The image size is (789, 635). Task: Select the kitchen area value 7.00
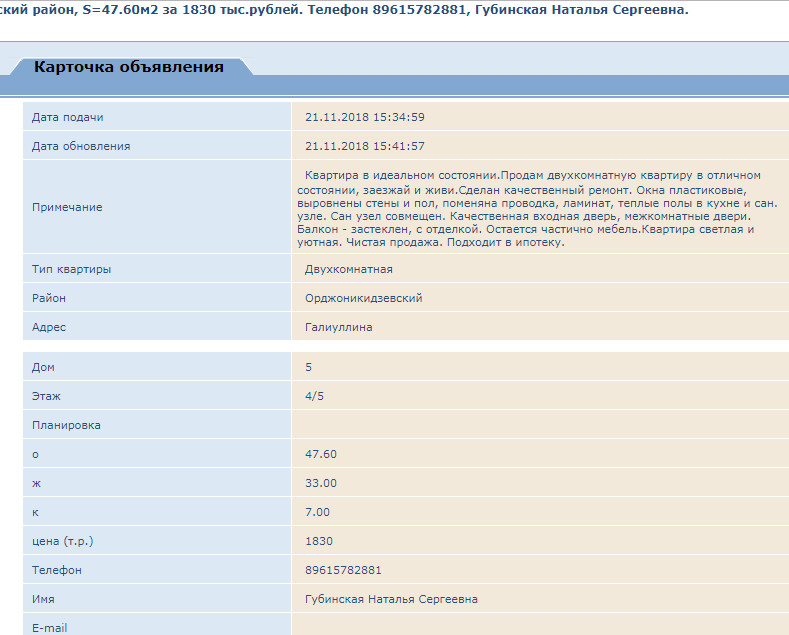[317, 512]
